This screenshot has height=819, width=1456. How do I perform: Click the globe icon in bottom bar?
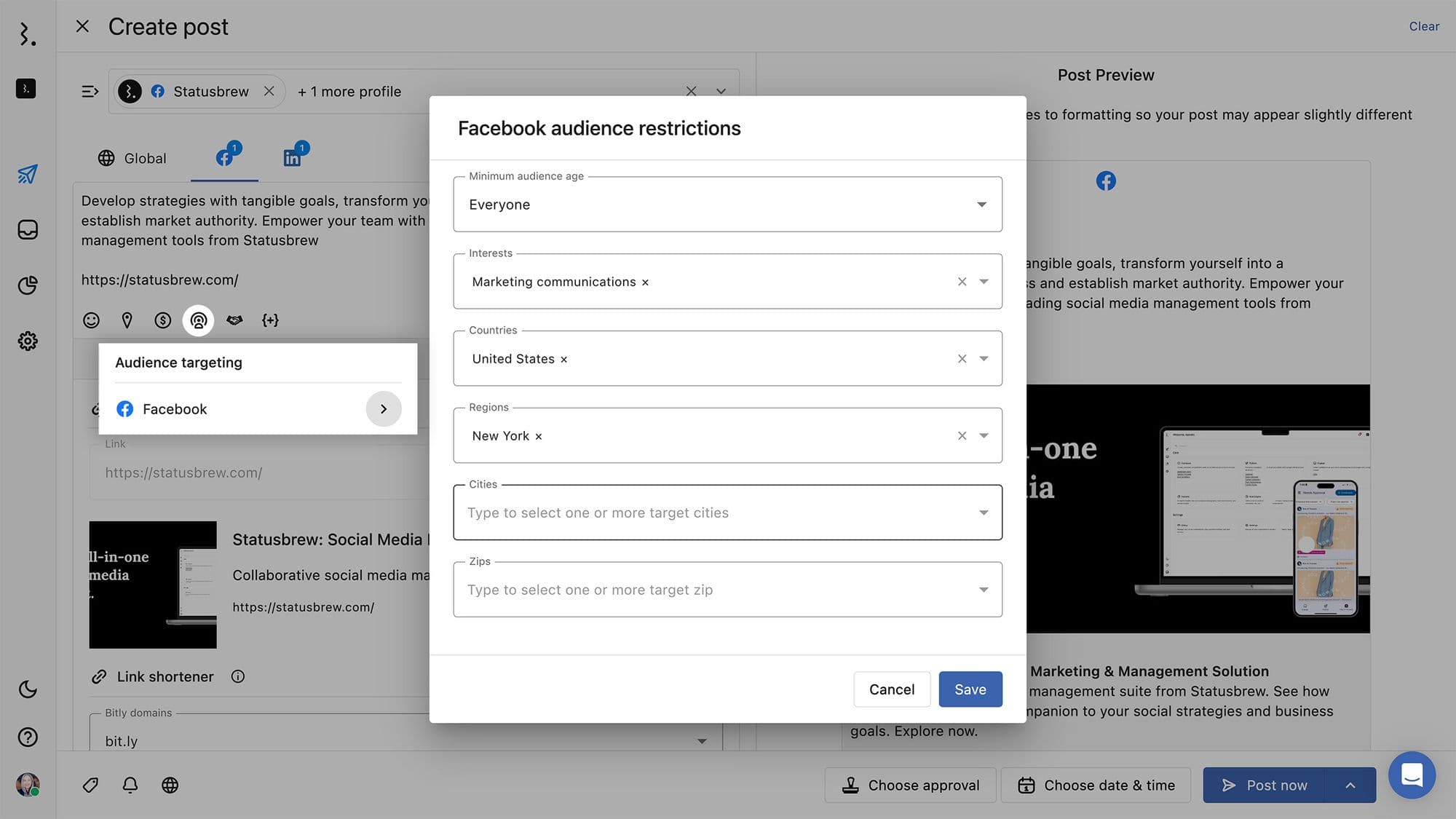tap(170, 785)
